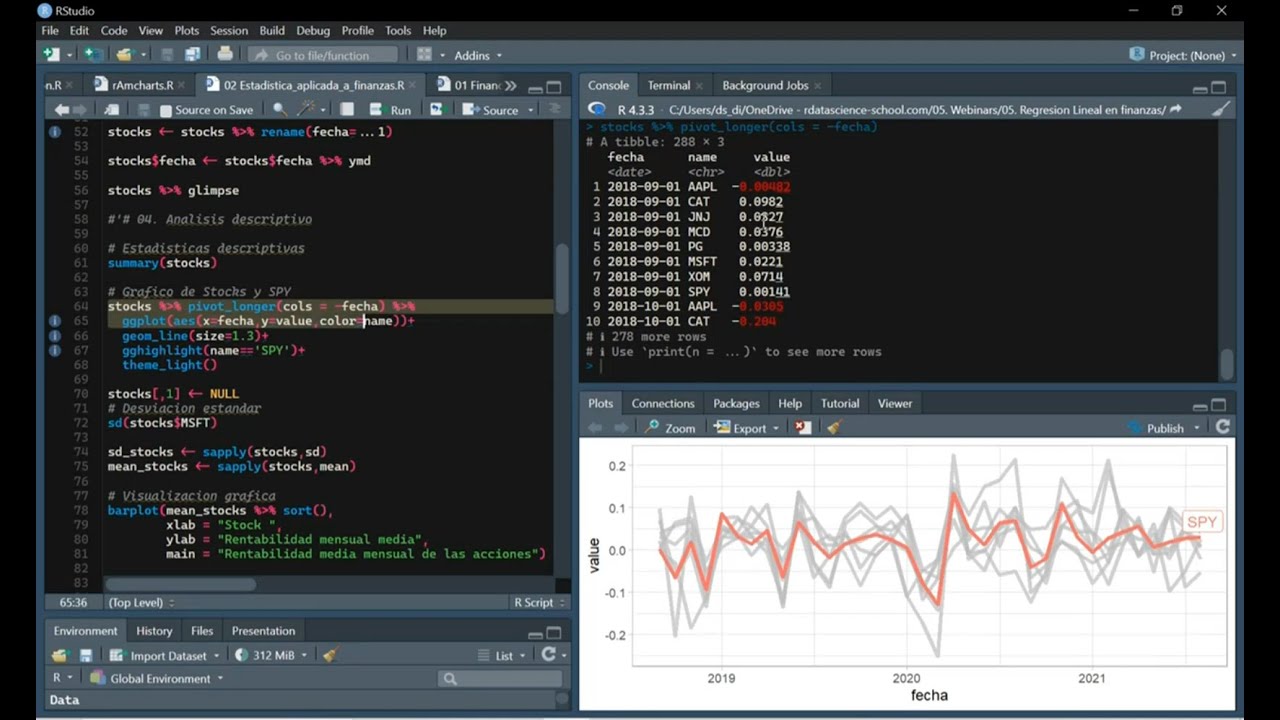
Task: Open the Plots menu in menu bar
Action: click(186, 31)
